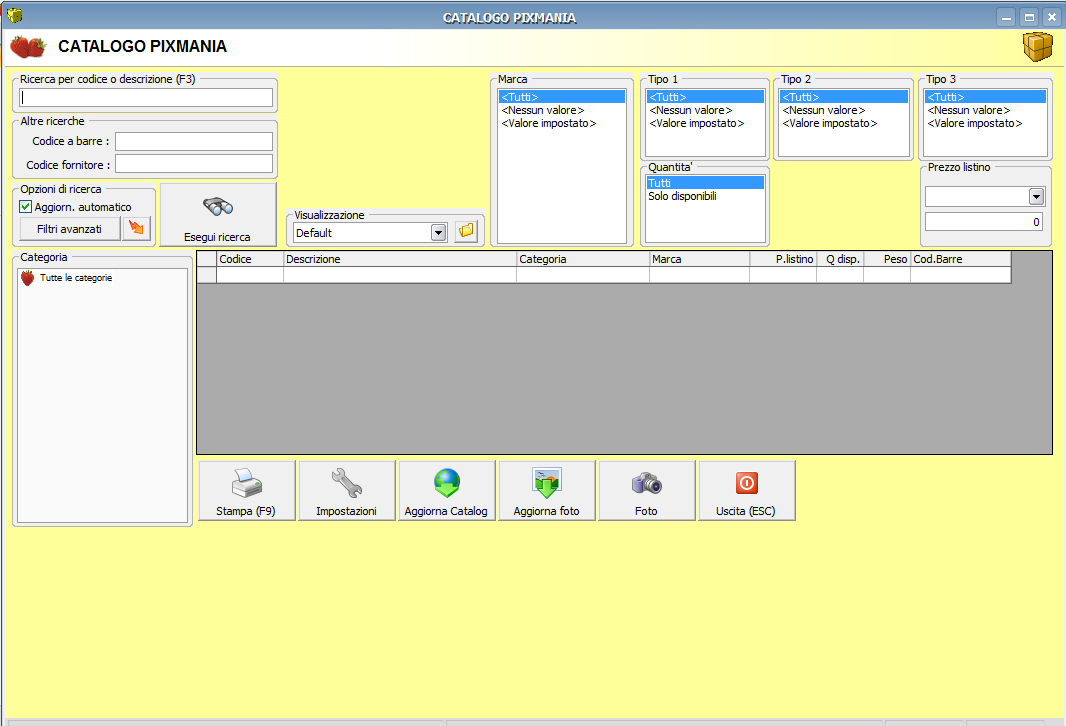Select <Nessun valore> in the Tipo 2 list

pos(843,110)
